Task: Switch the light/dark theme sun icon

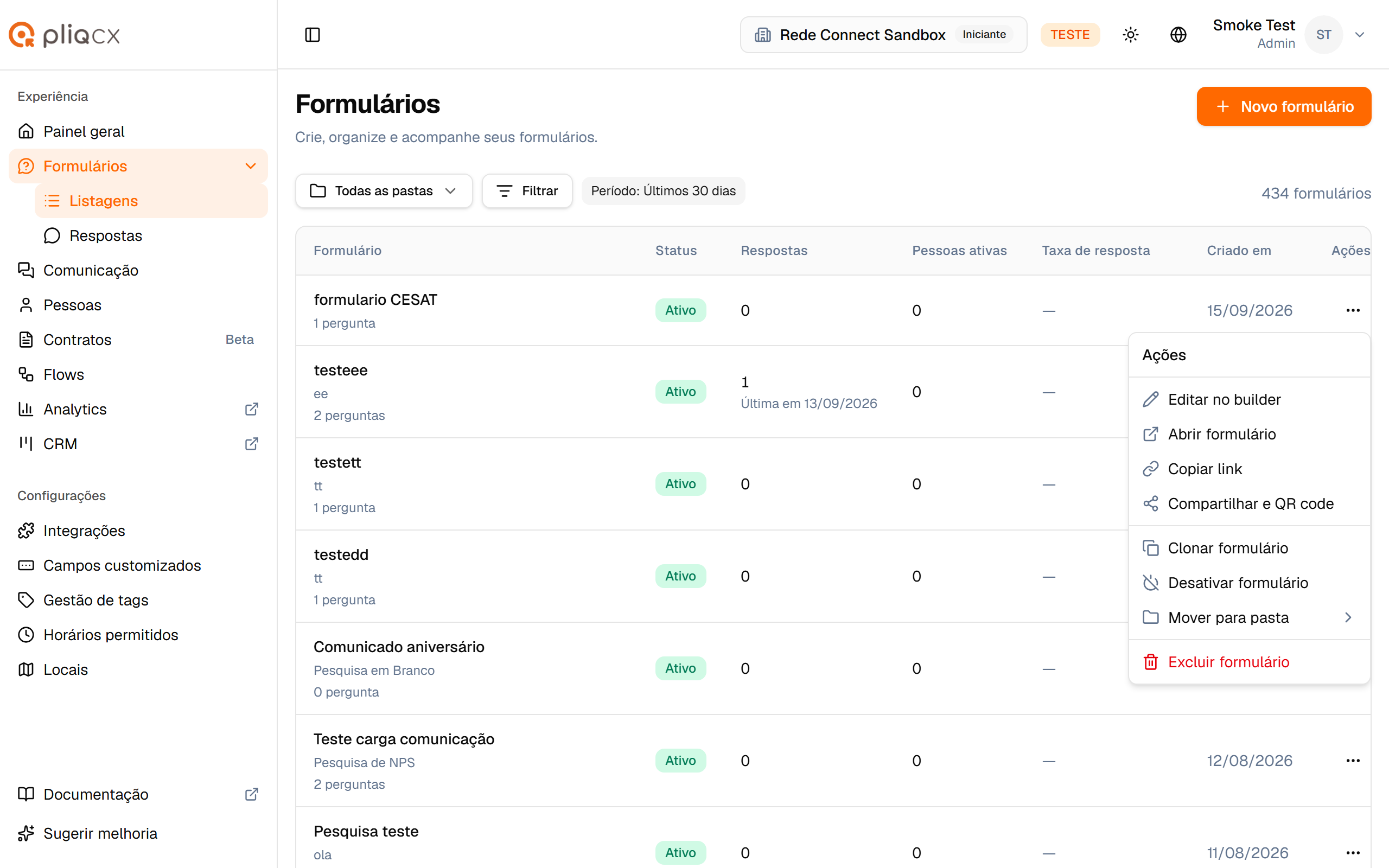Action: click(x=1130, y=34)
